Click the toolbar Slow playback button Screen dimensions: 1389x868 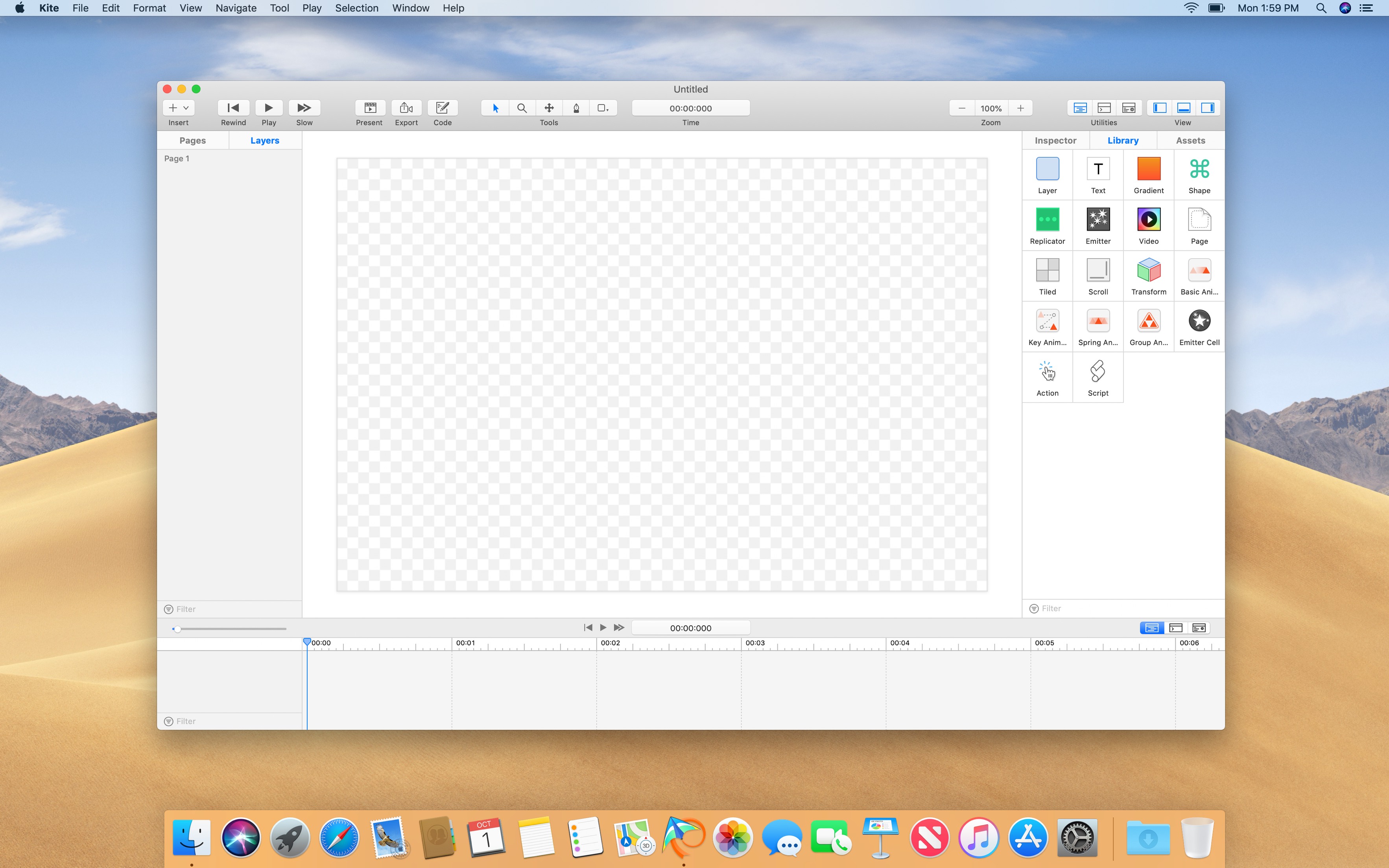tap(304, 108)
